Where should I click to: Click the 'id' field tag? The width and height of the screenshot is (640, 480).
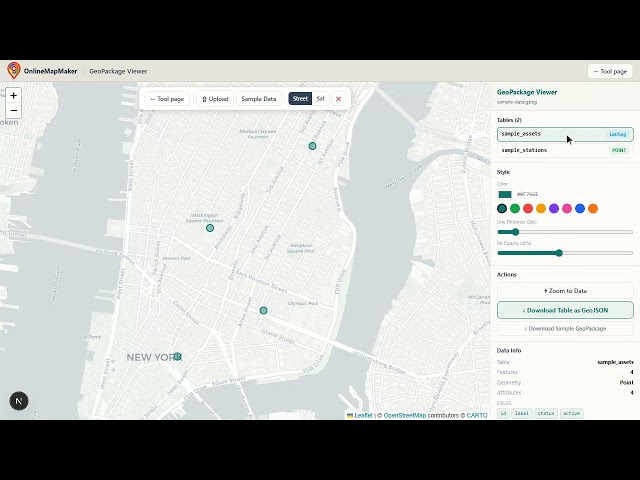[503, 413]
